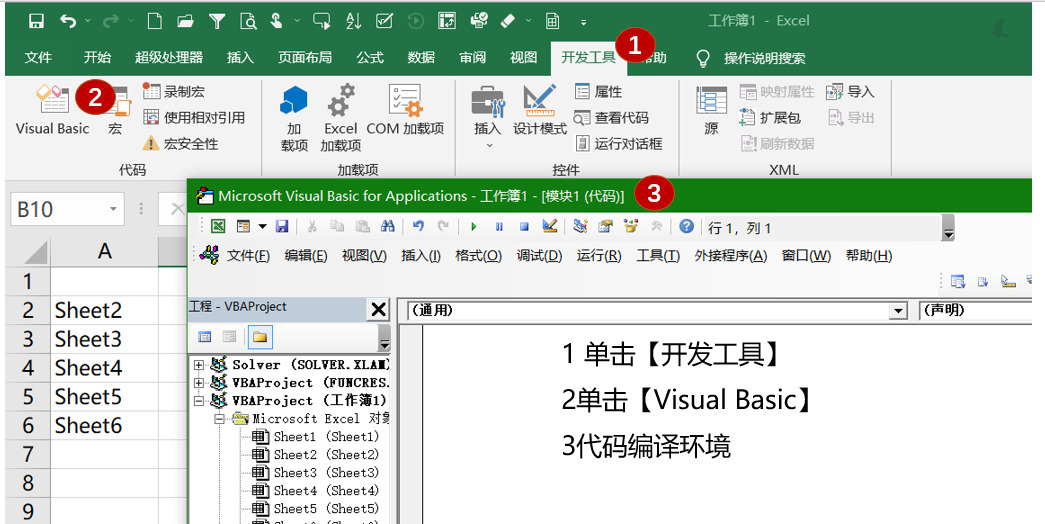Select cell A6 containing Sheet6

click(x=105, y=425)
